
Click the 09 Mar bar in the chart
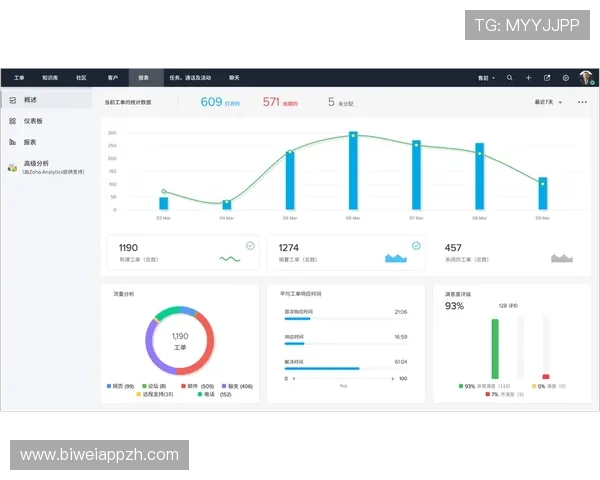point(543,194)
